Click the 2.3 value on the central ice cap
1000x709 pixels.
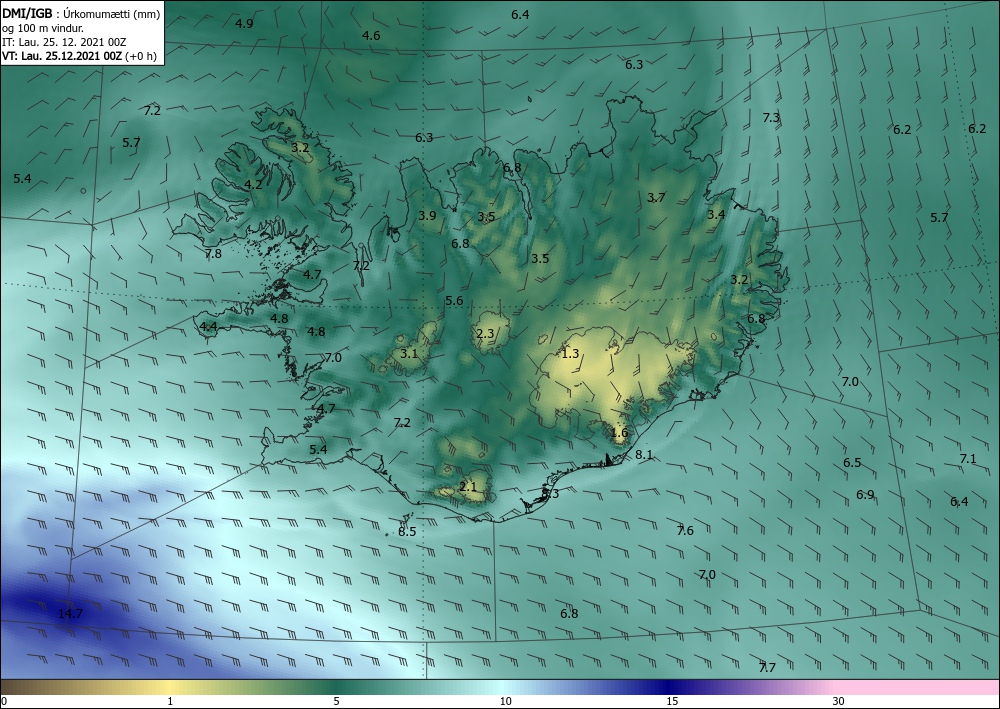(x=485, y=333)
